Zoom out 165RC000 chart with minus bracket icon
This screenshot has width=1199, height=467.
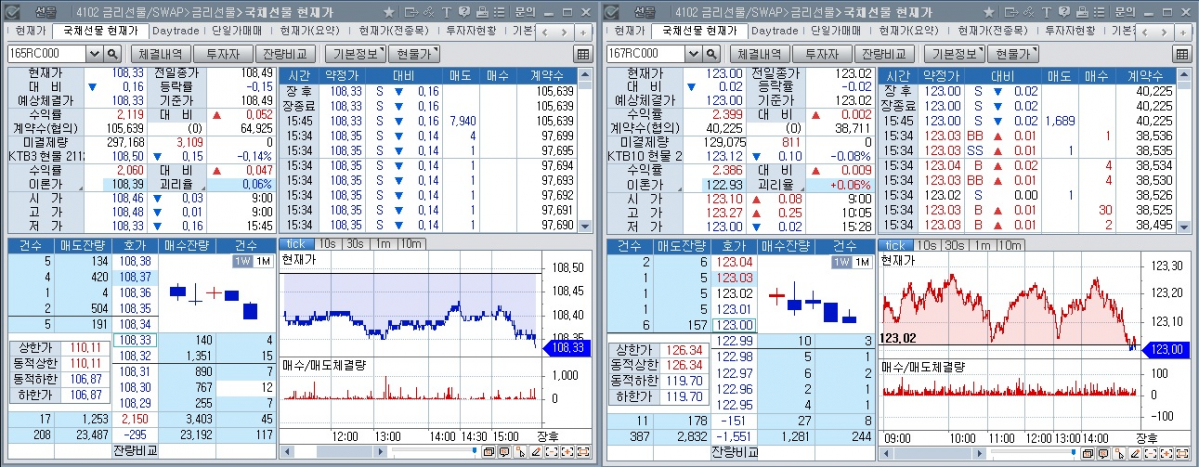point(551,452)
